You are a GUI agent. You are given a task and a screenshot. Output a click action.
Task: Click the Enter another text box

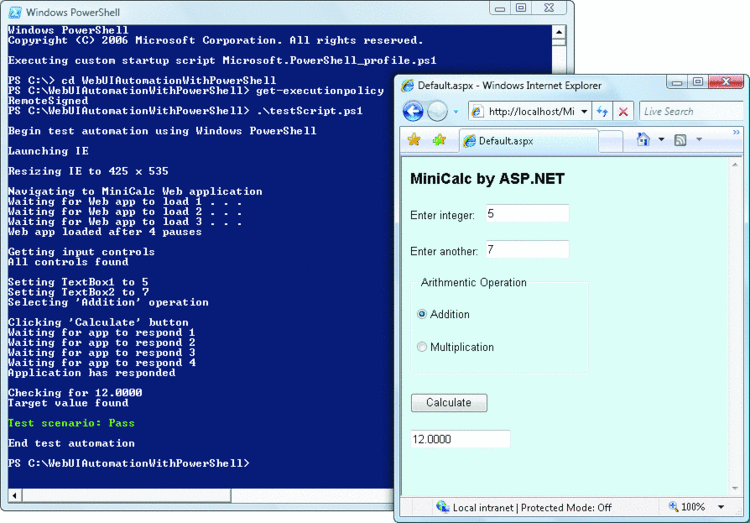click(x=528, y=249)
